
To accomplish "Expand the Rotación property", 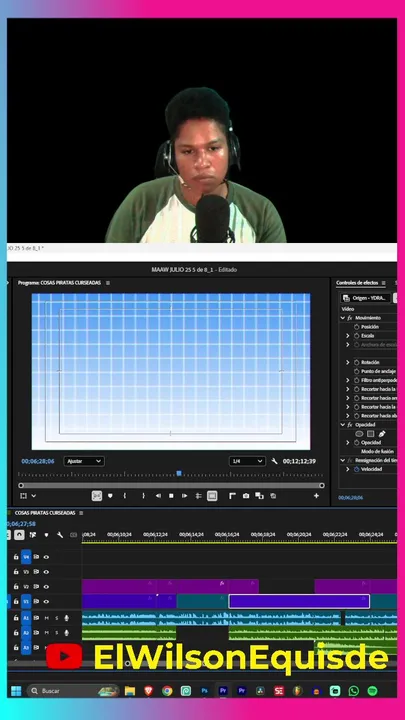I will click(348, 362).
